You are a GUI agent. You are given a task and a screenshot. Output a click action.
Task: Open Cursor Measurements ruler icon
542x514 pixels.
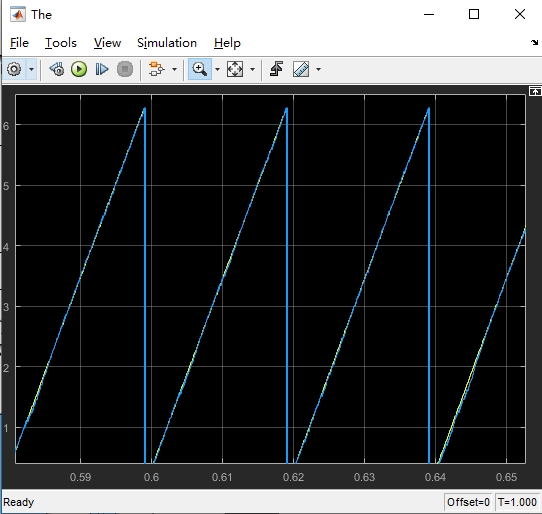point(301,69)
